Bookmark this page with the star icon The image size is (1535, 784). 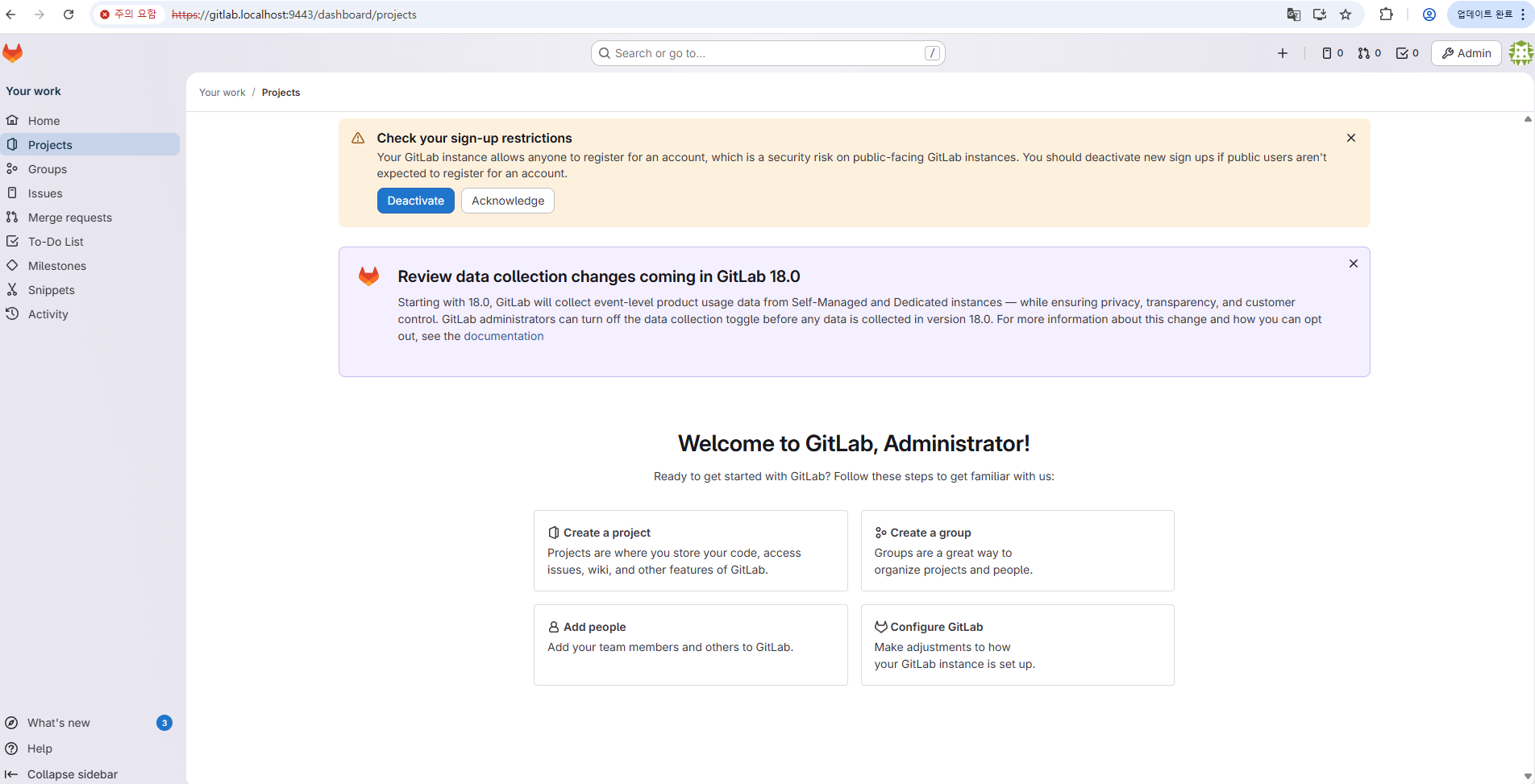coord(1346,15)
